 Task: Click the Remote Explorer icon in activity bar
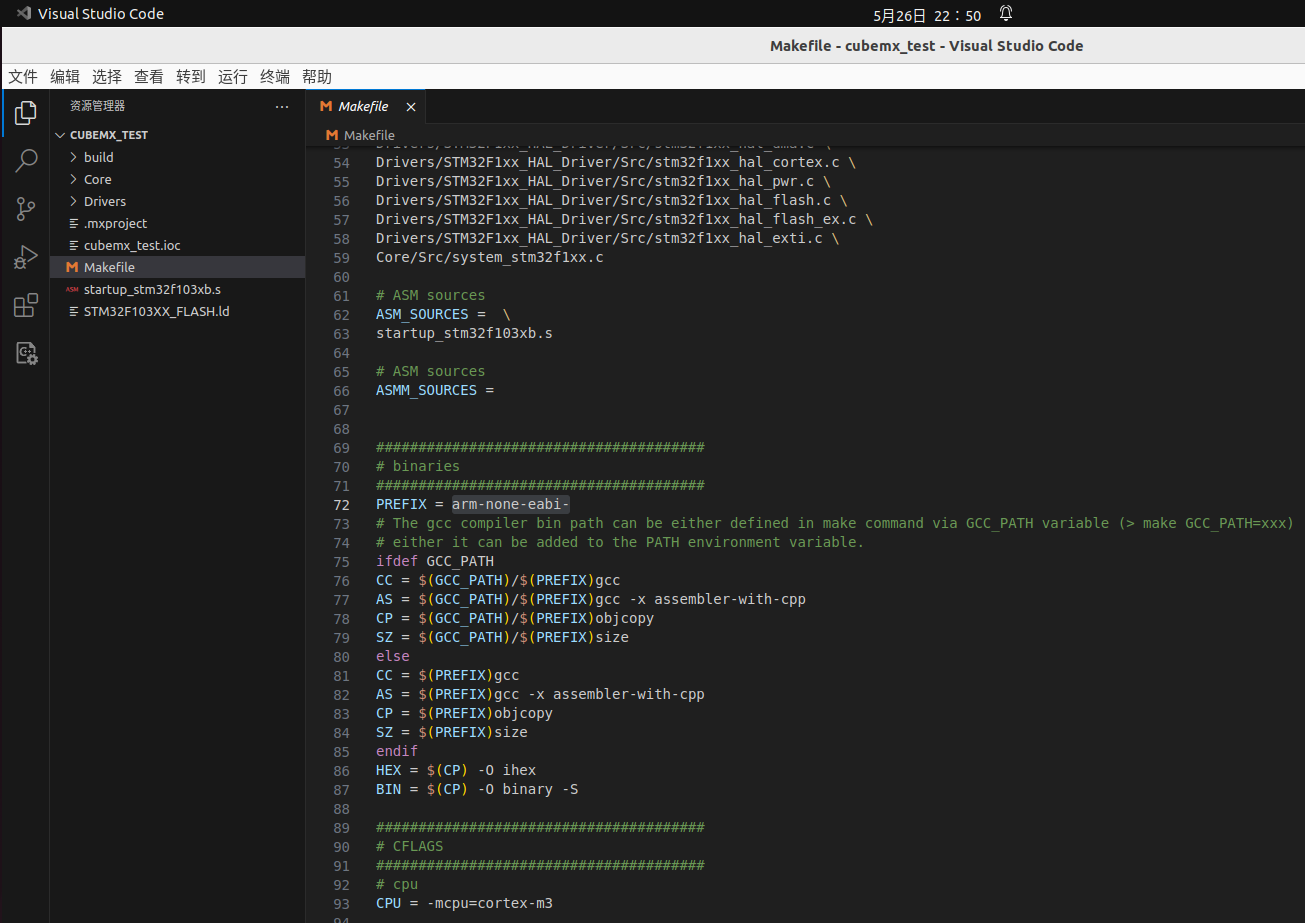pyautogui.click(x=25, y=353)
